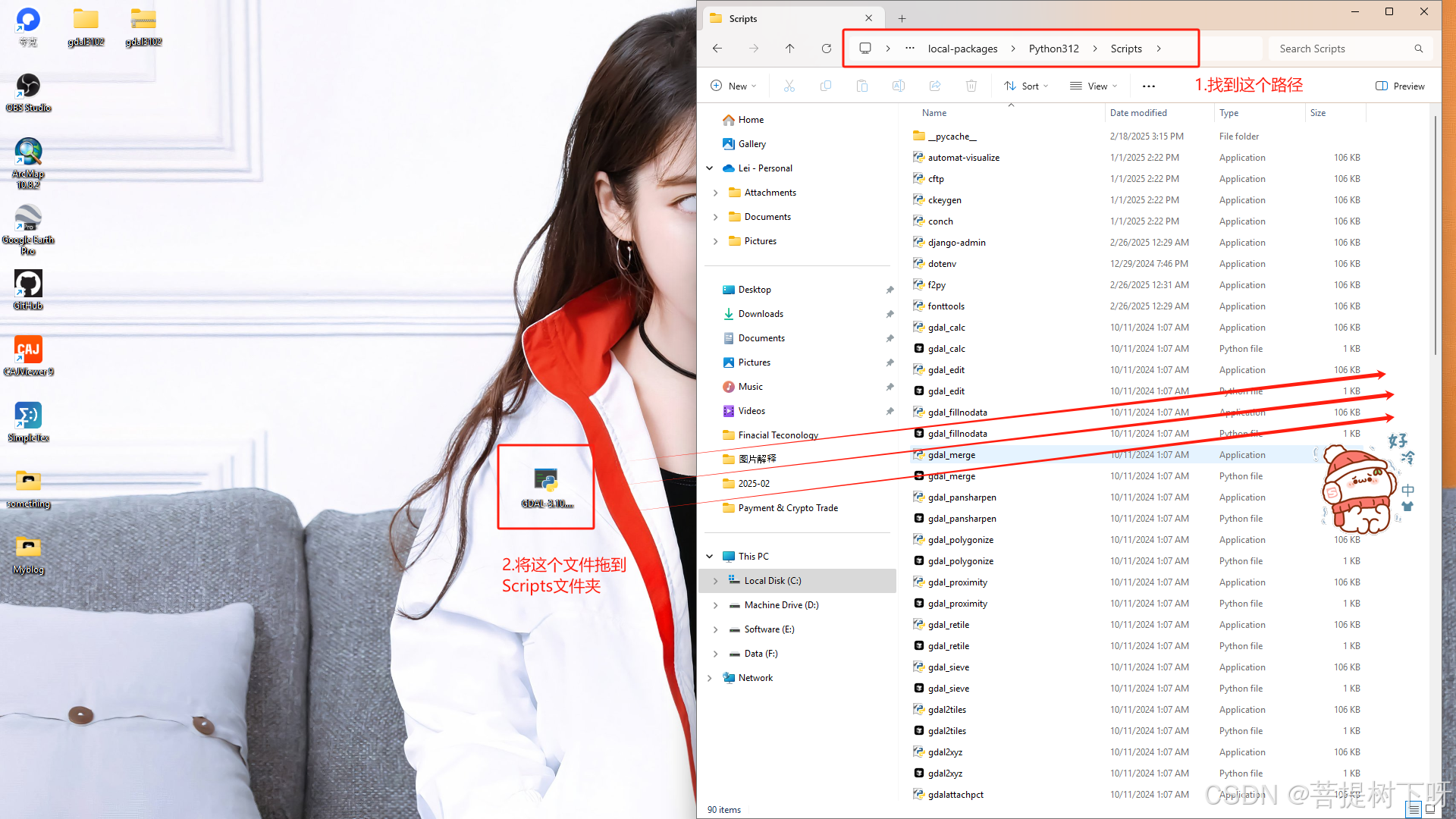The image size is (1456, 819).
Task: Launch OBS Studio from the desktop
Action: point(28,85)
